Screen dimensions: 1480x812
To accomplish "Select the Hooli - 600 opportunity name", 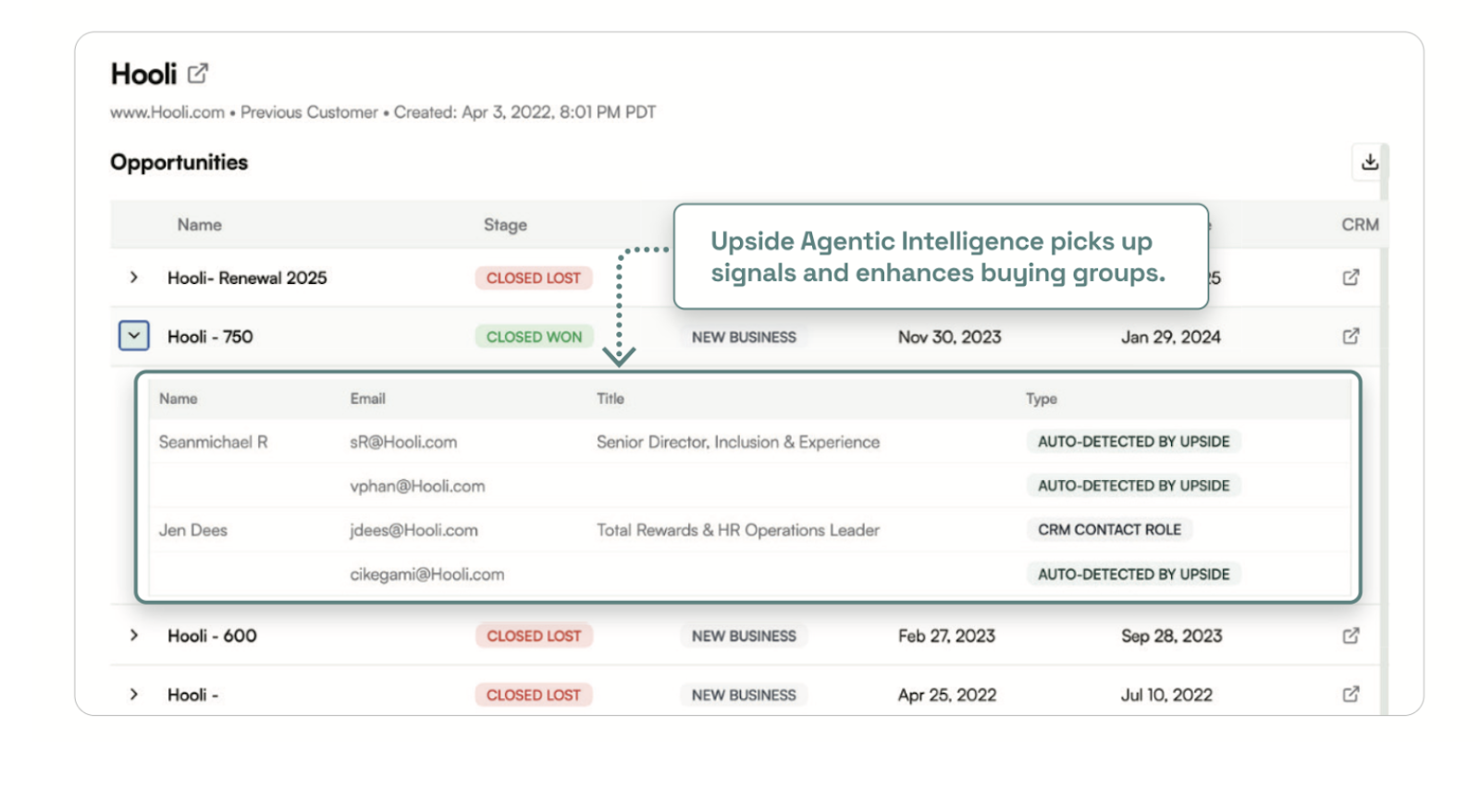I will (x=212, y=636).
